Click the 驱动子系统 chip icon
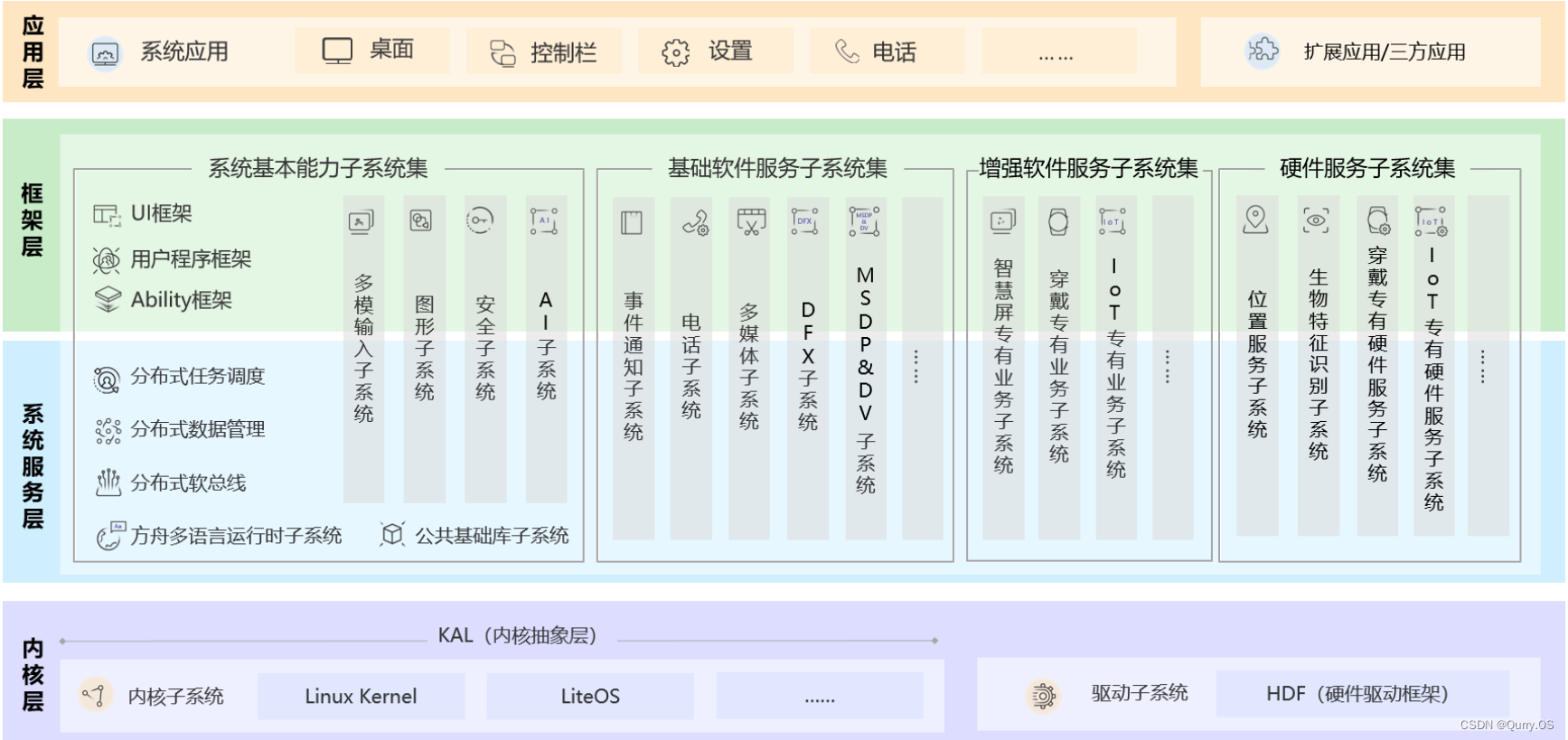This screenshot has width=1568, height=740. [1043, 696]
